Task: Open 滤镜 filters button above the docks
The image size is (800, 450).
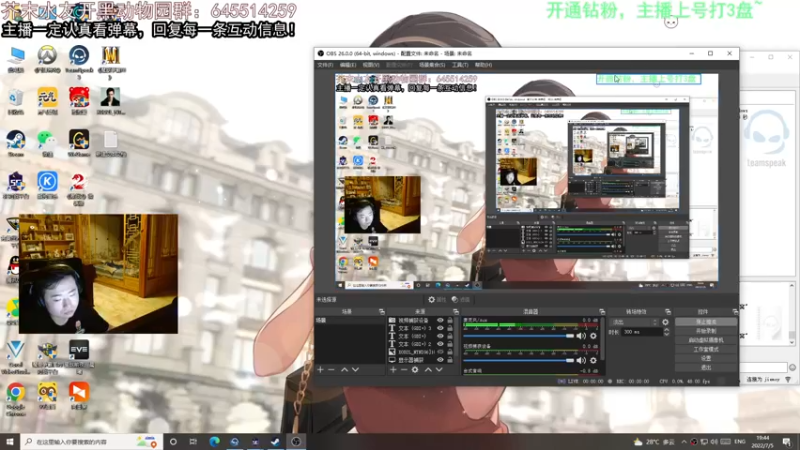Action: click(461, 299)
